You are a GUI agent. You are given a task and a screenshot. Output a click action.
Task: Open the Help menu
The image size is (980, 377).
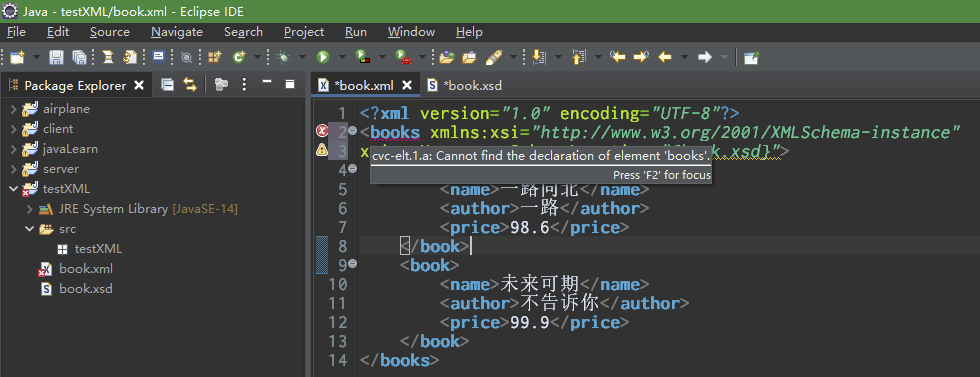pos(469,32)
